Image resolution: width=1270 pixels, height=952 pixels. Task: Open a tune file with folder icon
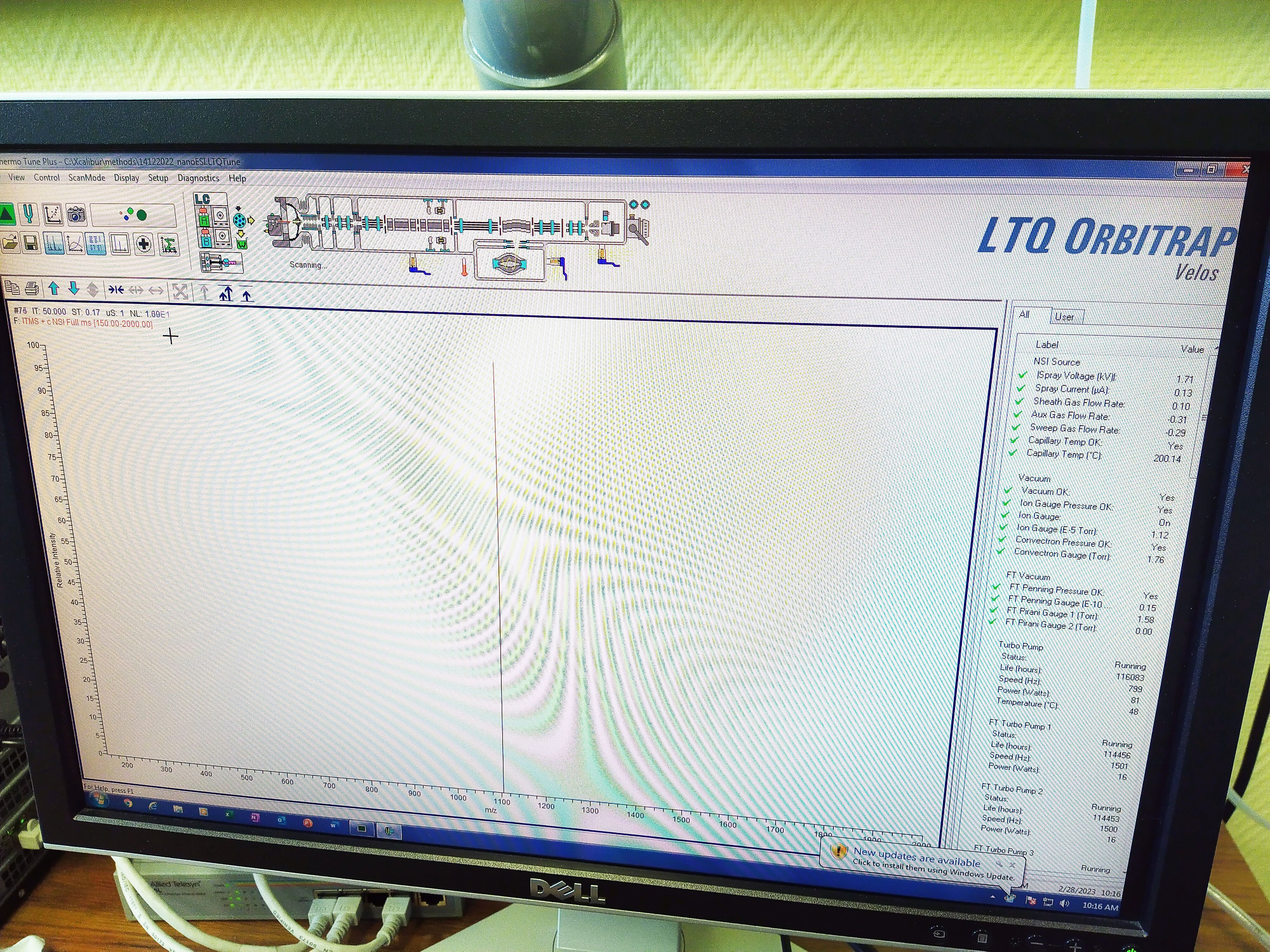click(x=10, y=243)
